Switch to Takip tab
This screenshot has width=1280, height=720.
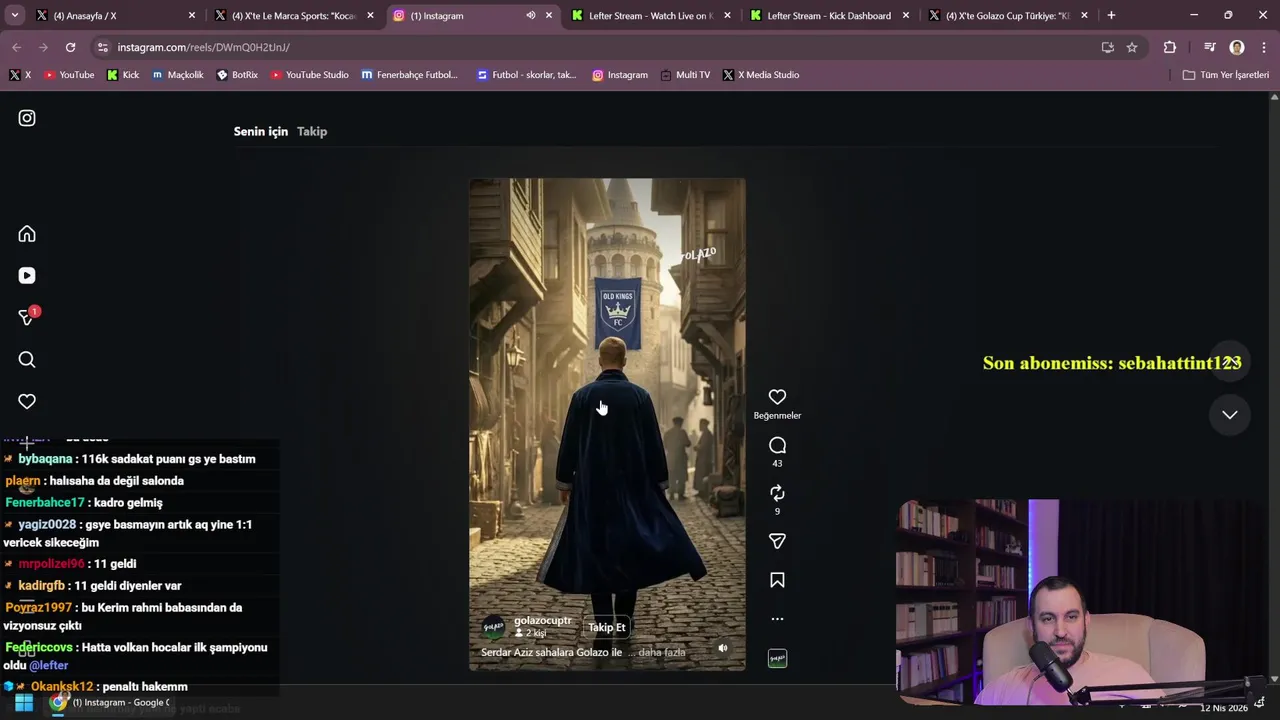click(x=312, y=131)
